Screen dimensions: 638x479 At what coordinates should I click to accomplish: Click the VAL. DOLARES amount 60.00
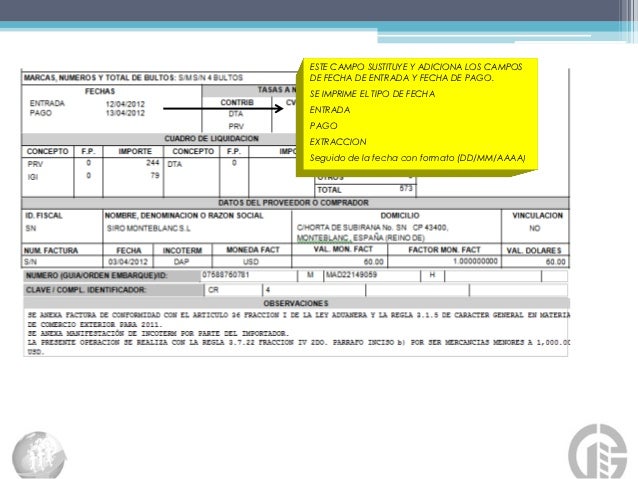(x=555, y=262)
